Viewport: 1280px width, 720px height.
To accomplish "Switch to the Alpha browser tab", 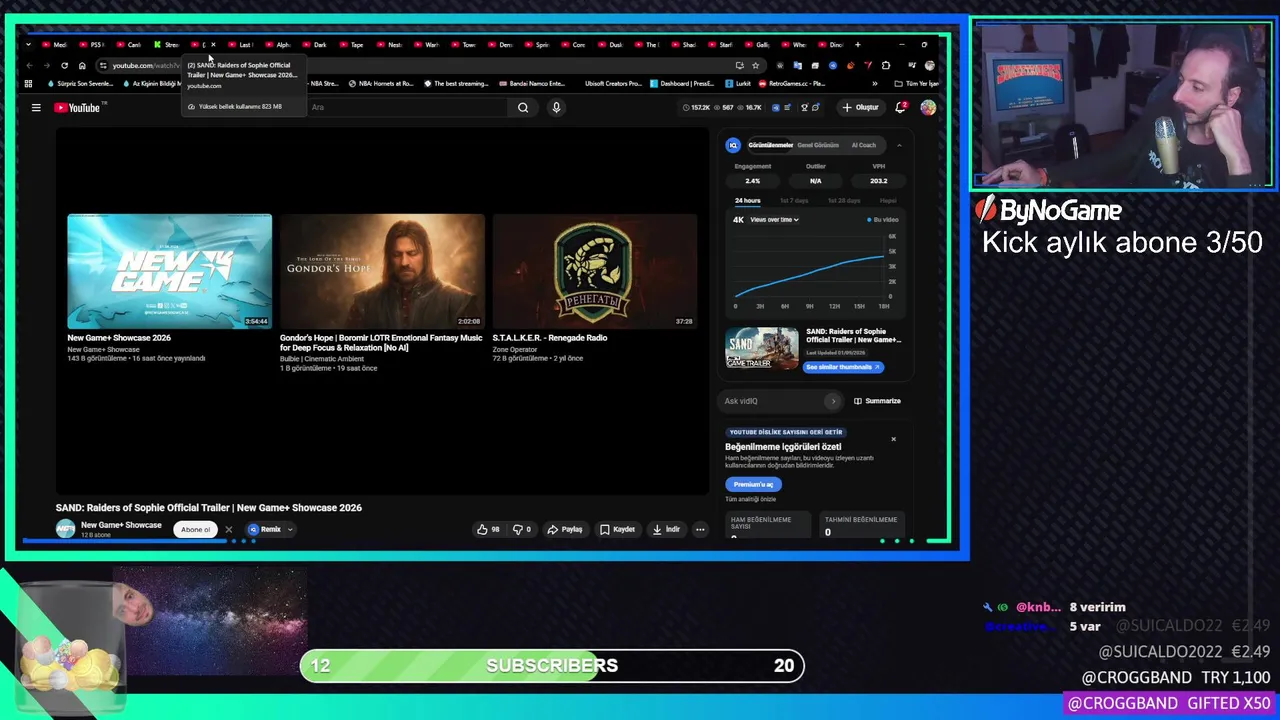I will [x=279, y=45].
